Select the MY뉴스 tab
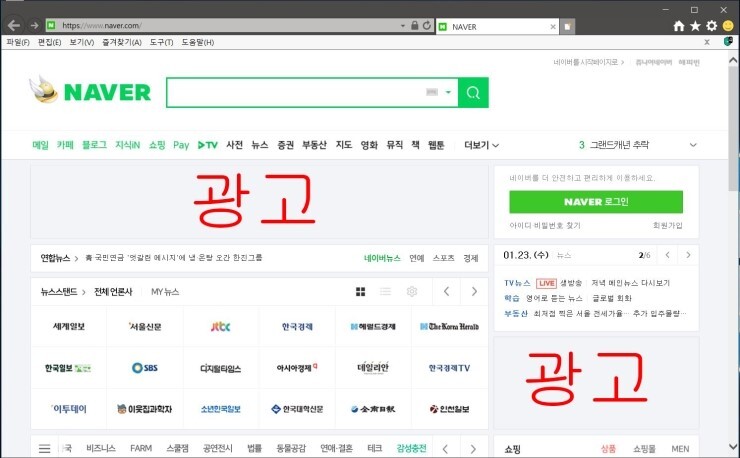This screenshot has height=458, width=740. [x=165, y=292]
